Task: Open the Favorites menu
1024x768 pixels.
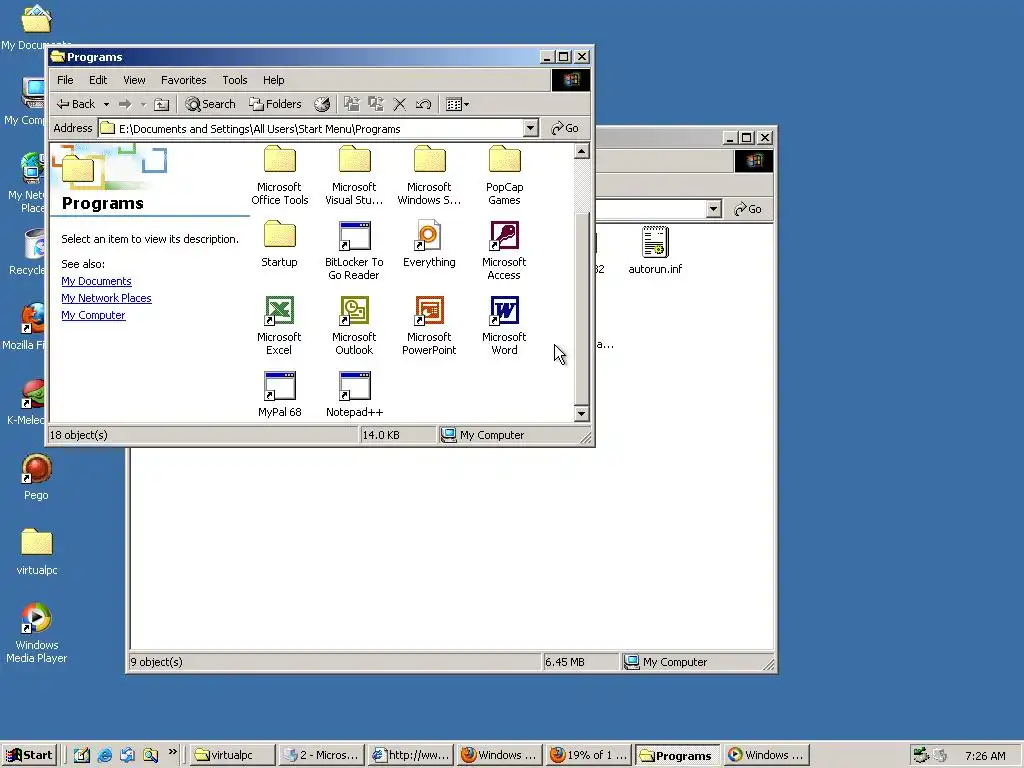Action: tap(184, 80)
